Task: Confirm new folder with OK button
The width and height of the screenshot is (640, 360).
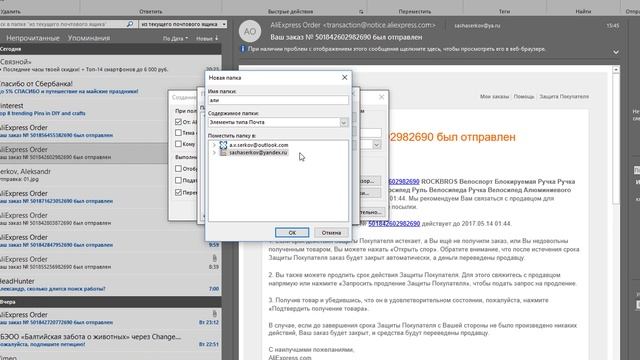Action: pos(292,233)
